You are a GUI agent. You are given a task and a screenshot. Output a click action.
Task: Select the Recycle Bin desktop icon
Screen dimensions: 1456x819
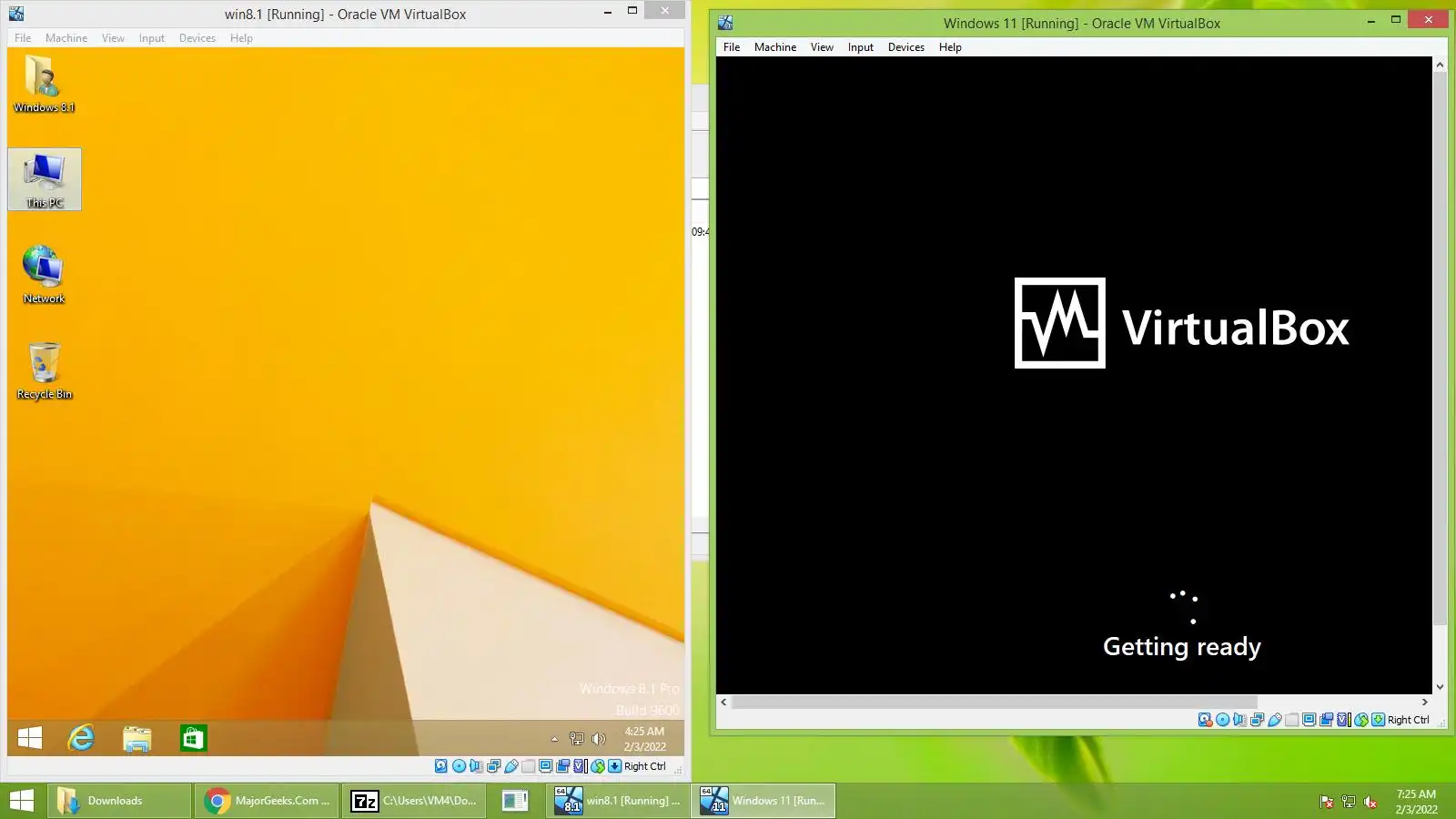pyautogui.click(x=44, y=370)
